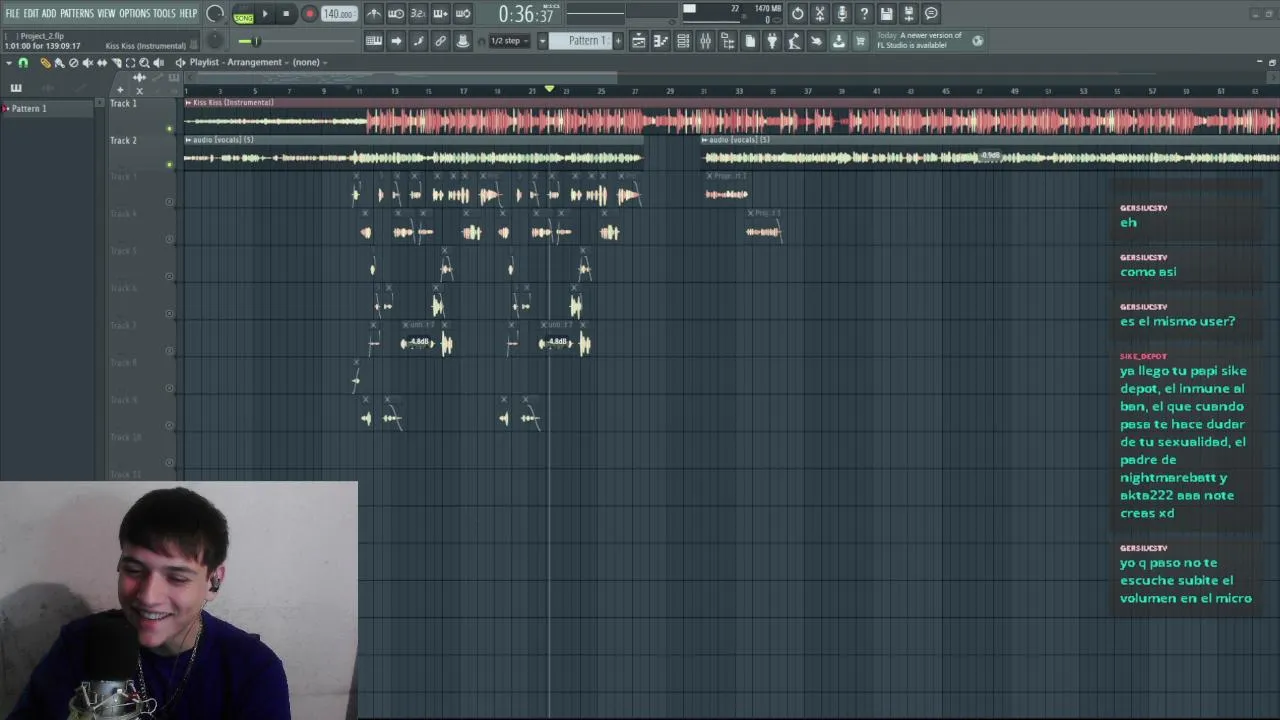Viewport: 1280px width, 720px height.
Task: Open the OPTIONS menu
Action: pos(134,13)
